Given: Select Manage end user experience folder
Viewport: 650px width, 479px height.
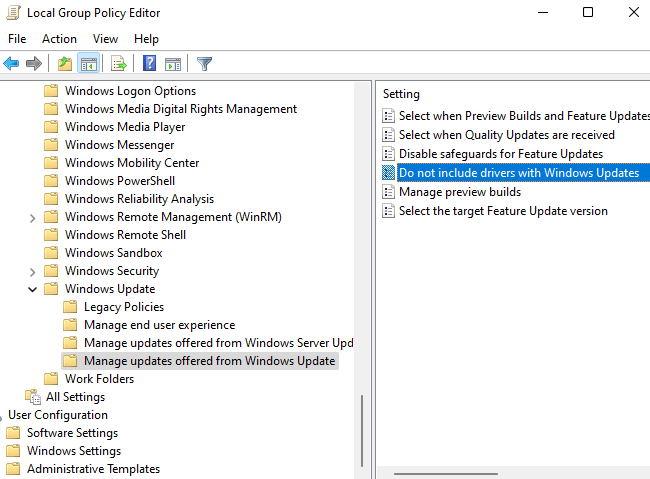Looking at the screenshot, I should (x=159, y=325).
